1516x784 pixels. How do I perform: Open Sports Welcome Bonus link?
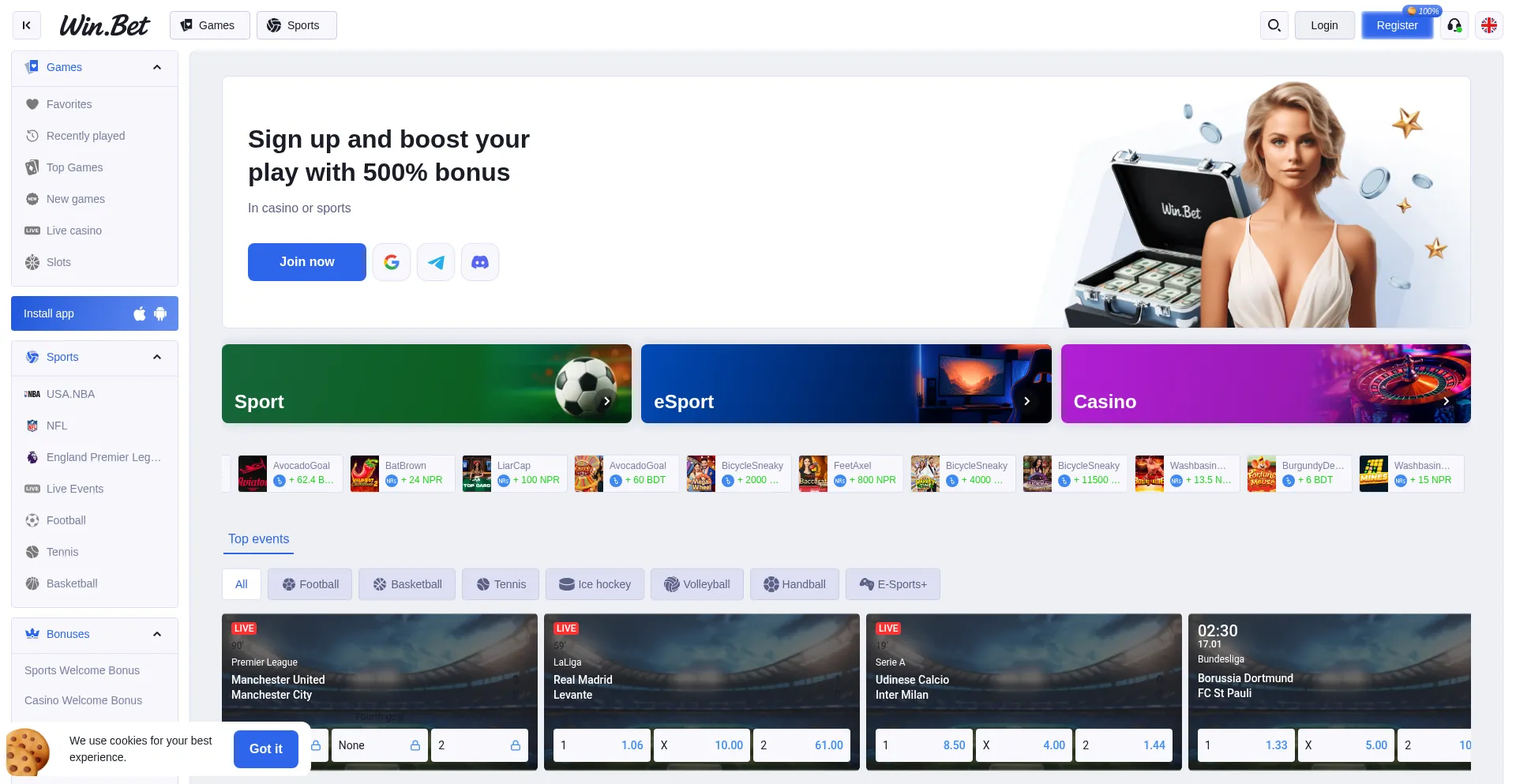click(82, 670)
